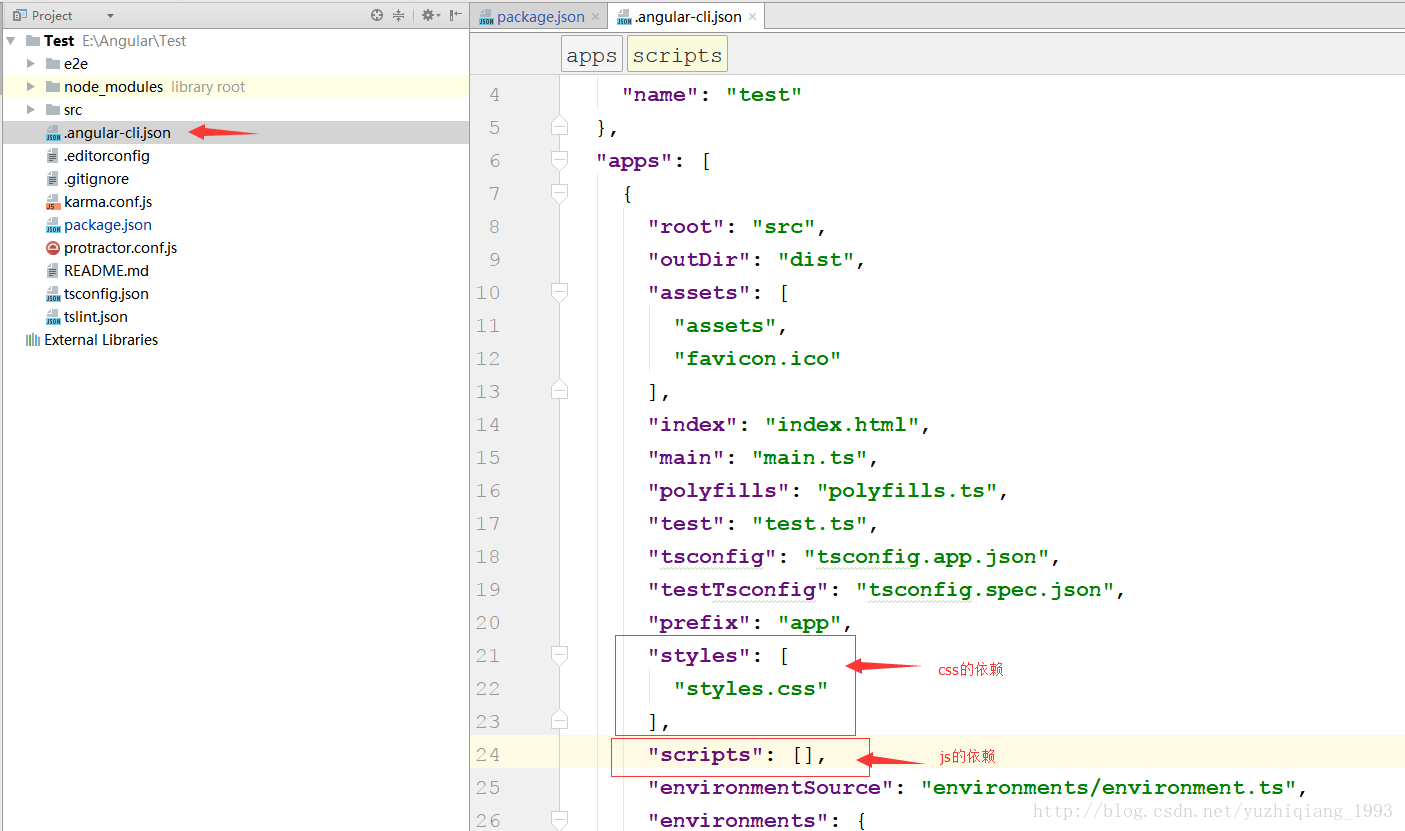Close the package.json editor tab
The width and height of the screenshot is (1405, 831).
click(x=595, y=16)
